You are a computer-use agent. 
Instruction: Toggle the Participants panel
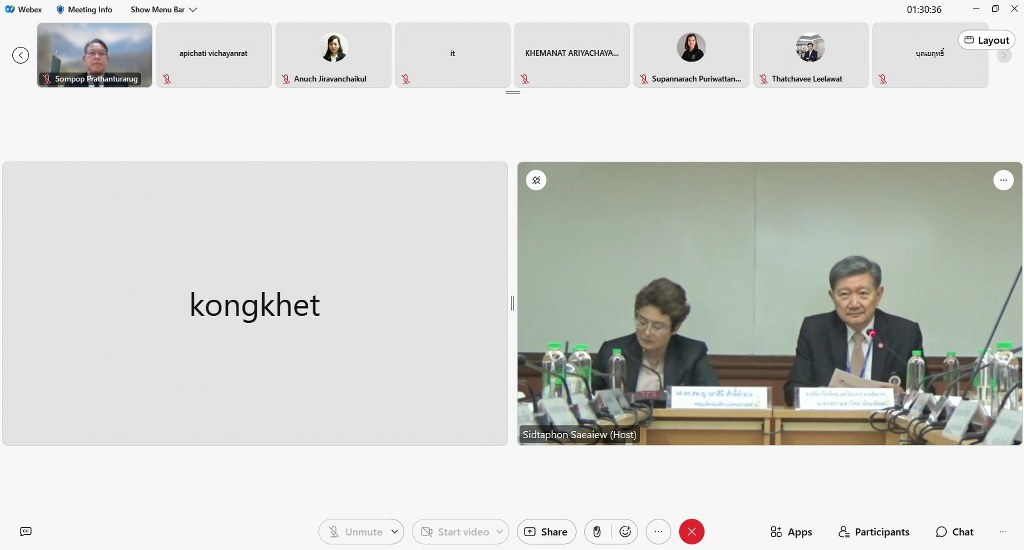pyautogui.click(x=874, y=532)
